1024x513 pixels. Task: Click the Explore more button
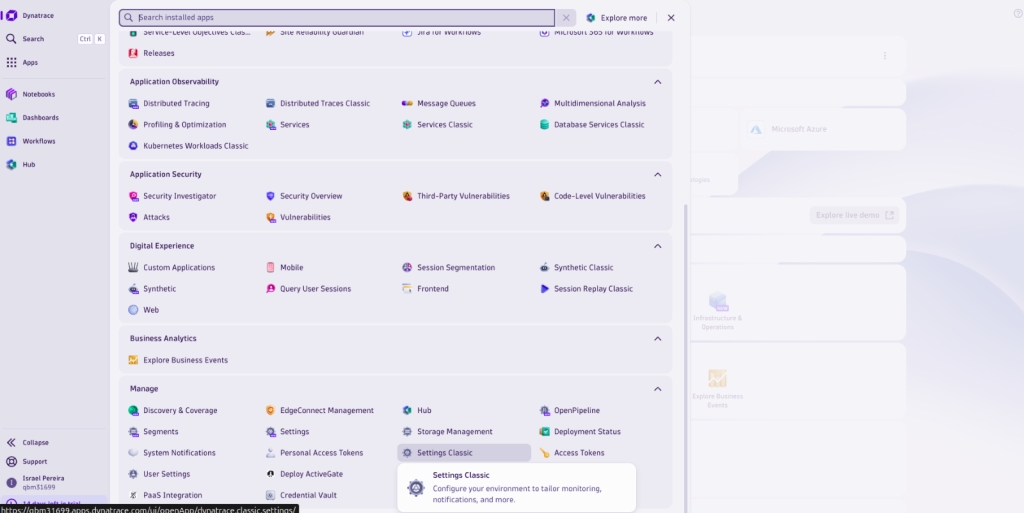coord(617,18)
